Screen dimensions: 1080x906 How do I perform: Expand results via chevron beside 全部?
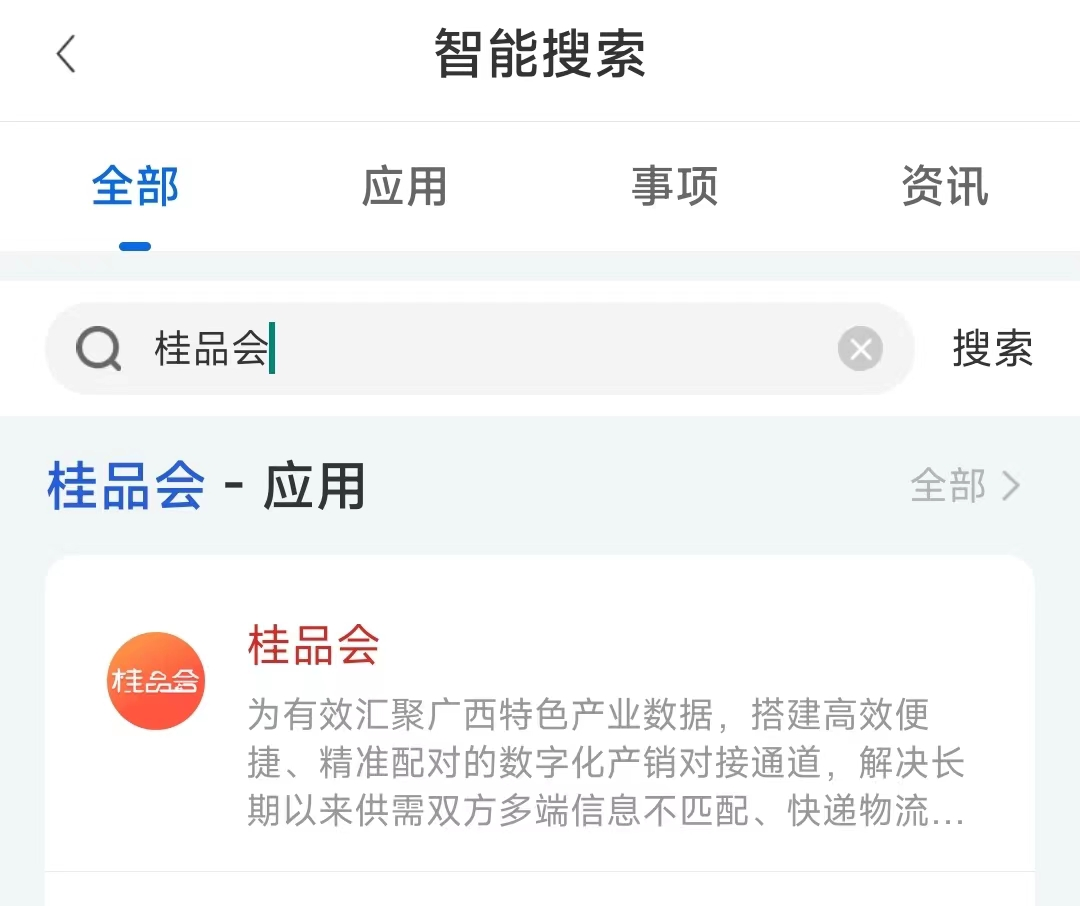1012,486
